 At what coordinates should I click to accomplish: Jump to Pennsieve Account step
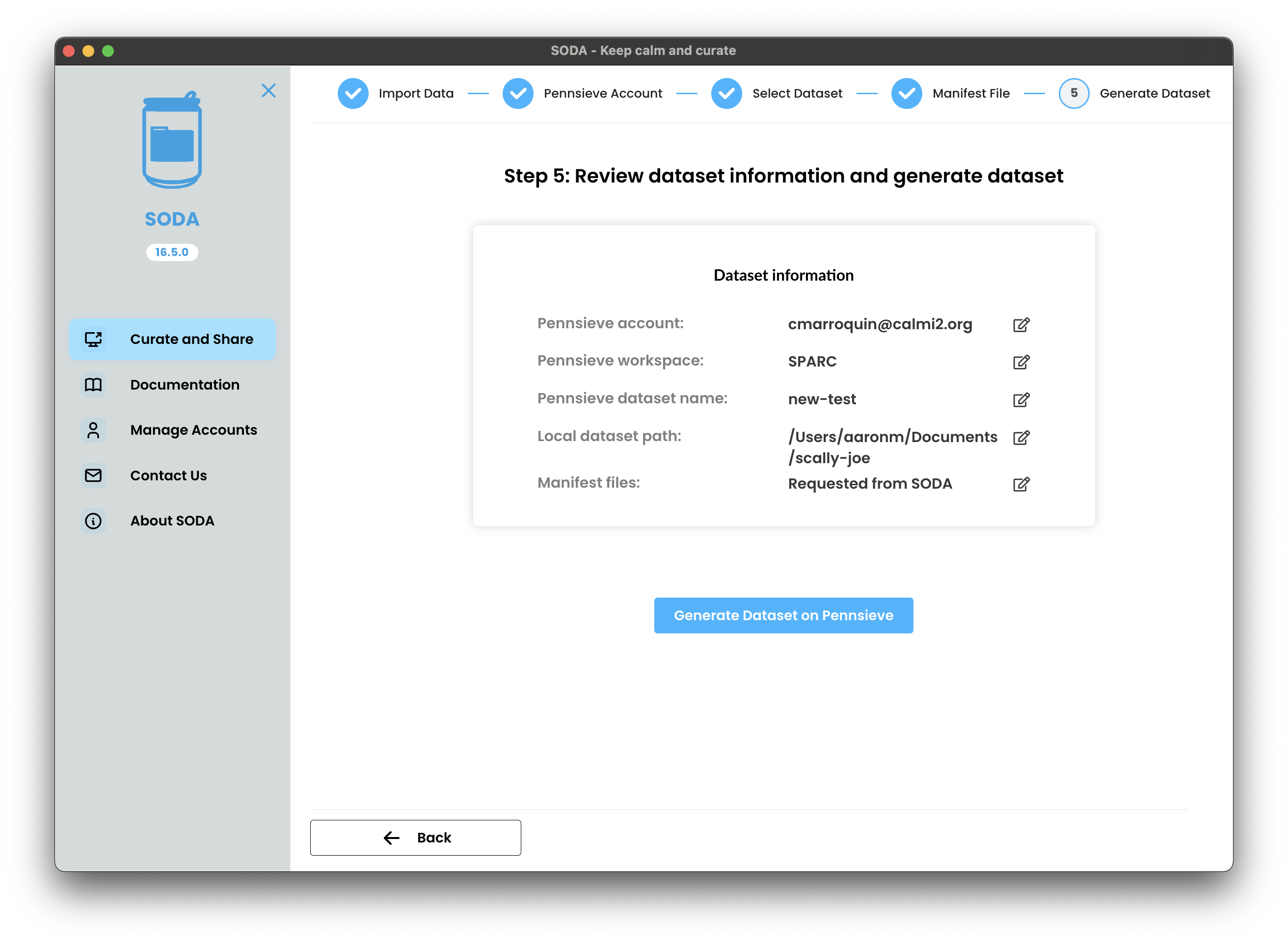[518, 93]
